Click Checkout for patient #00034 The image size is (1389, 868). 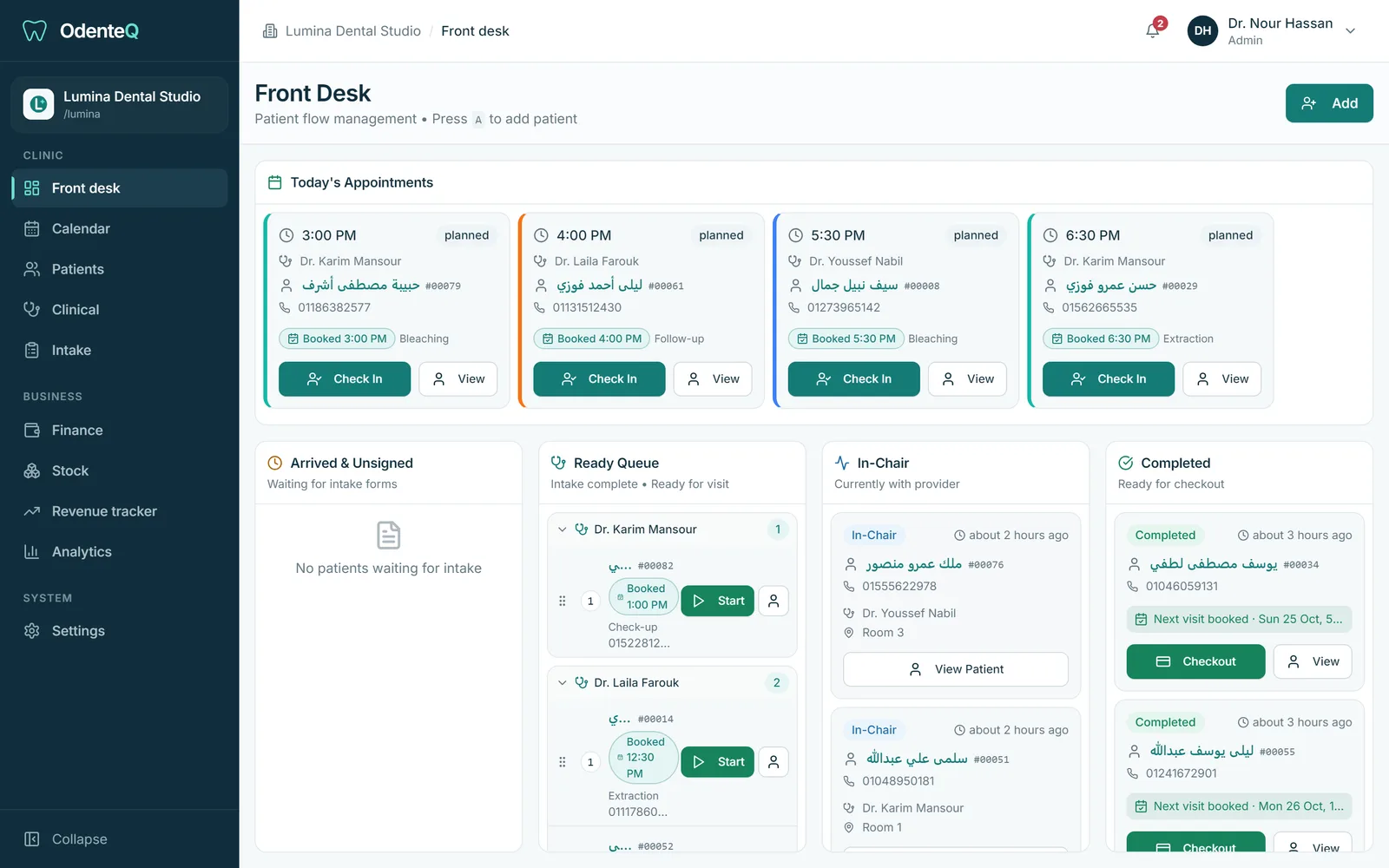pos(1195,661)
